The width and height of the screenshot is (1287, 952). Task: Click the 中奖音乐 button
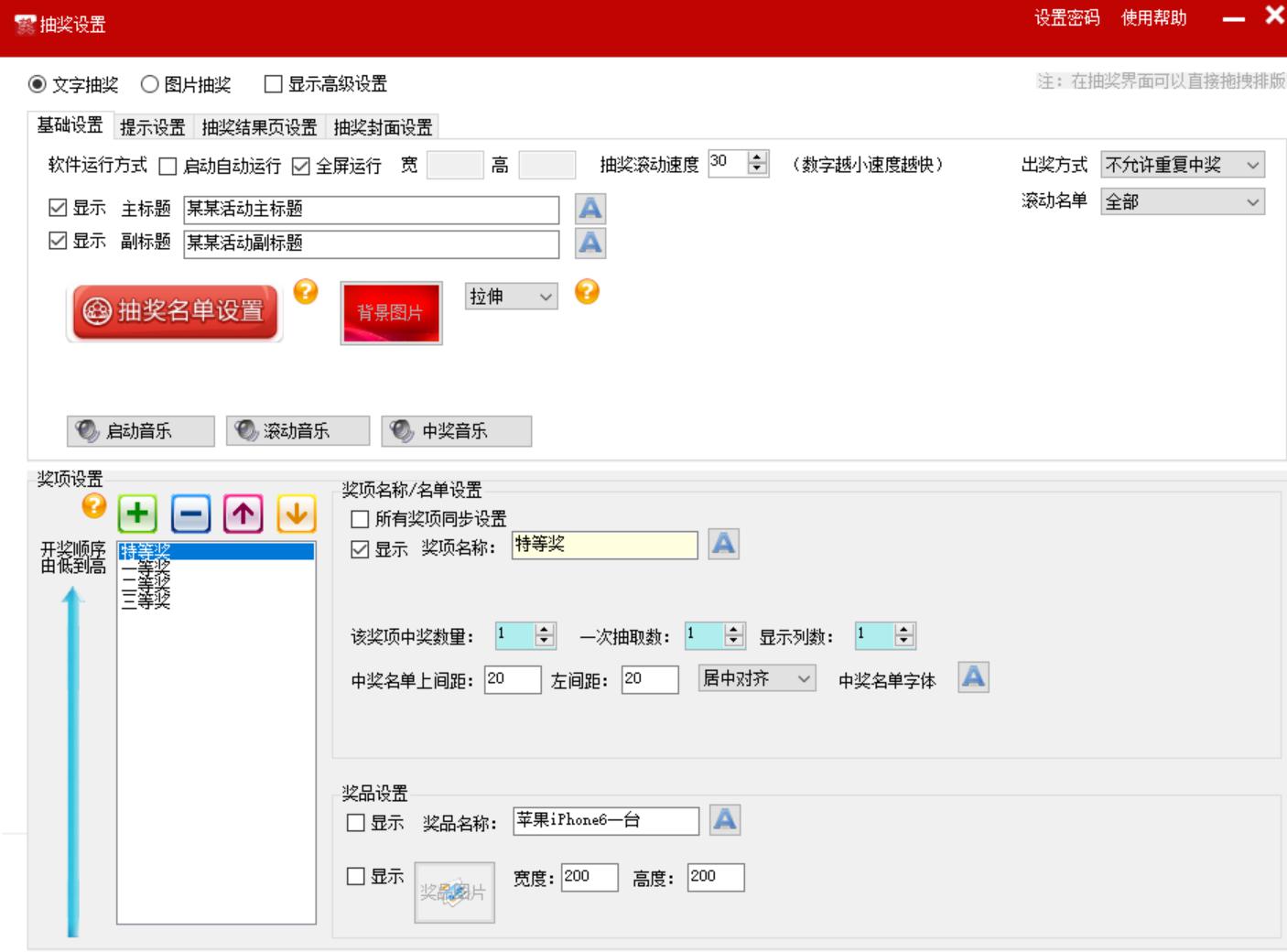pos(456,431)
